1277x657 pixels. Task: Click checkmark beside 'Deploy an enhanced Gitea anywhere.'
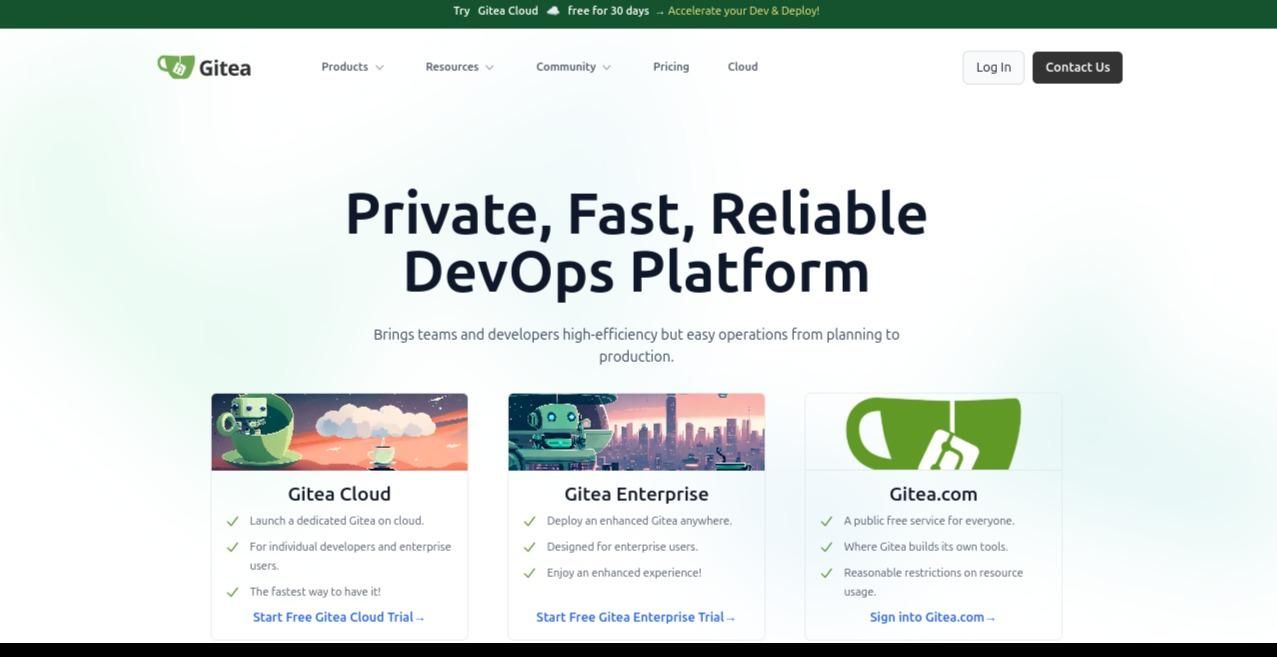tap(530, 521)
